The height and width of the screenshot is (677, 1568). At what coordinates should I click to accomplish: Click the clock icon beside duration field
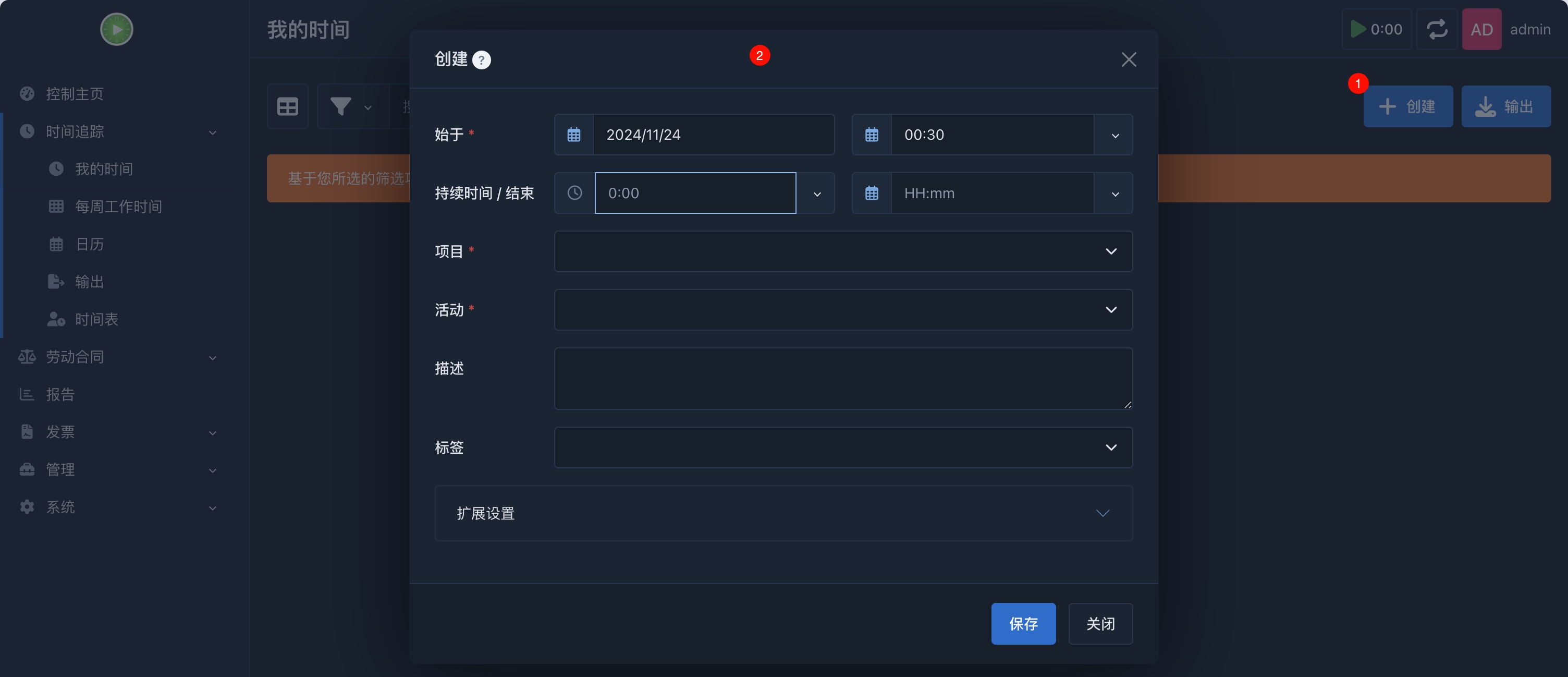pos(574,193)
